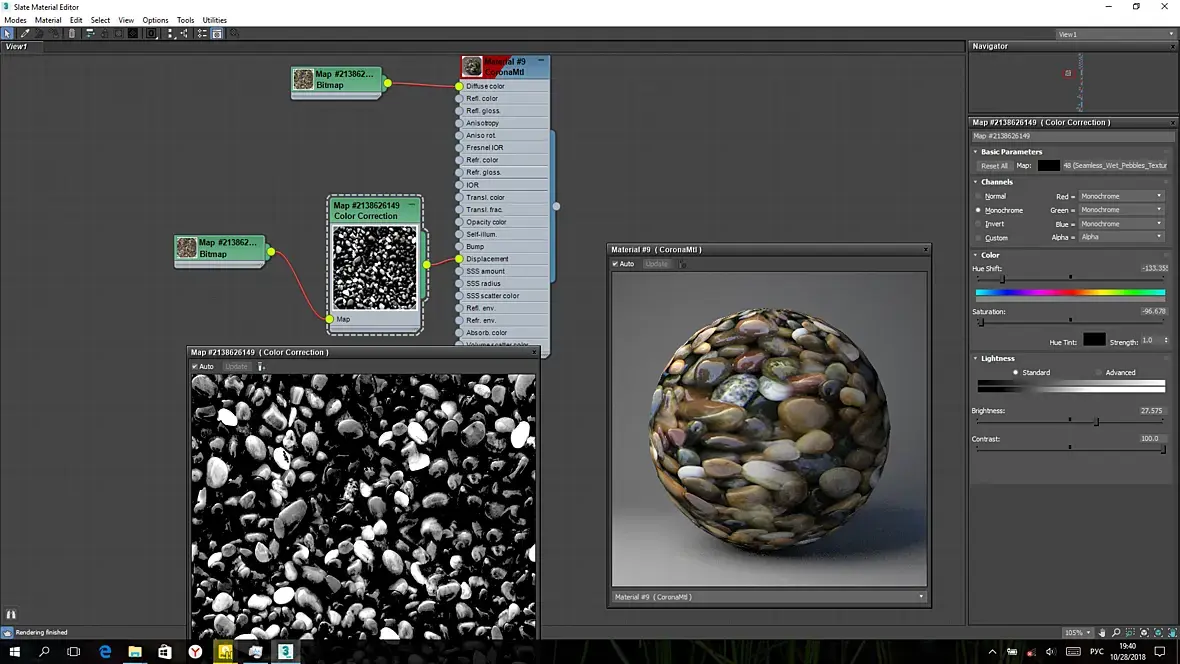
Task: Click the Reset All button
Action: [994, 166]
